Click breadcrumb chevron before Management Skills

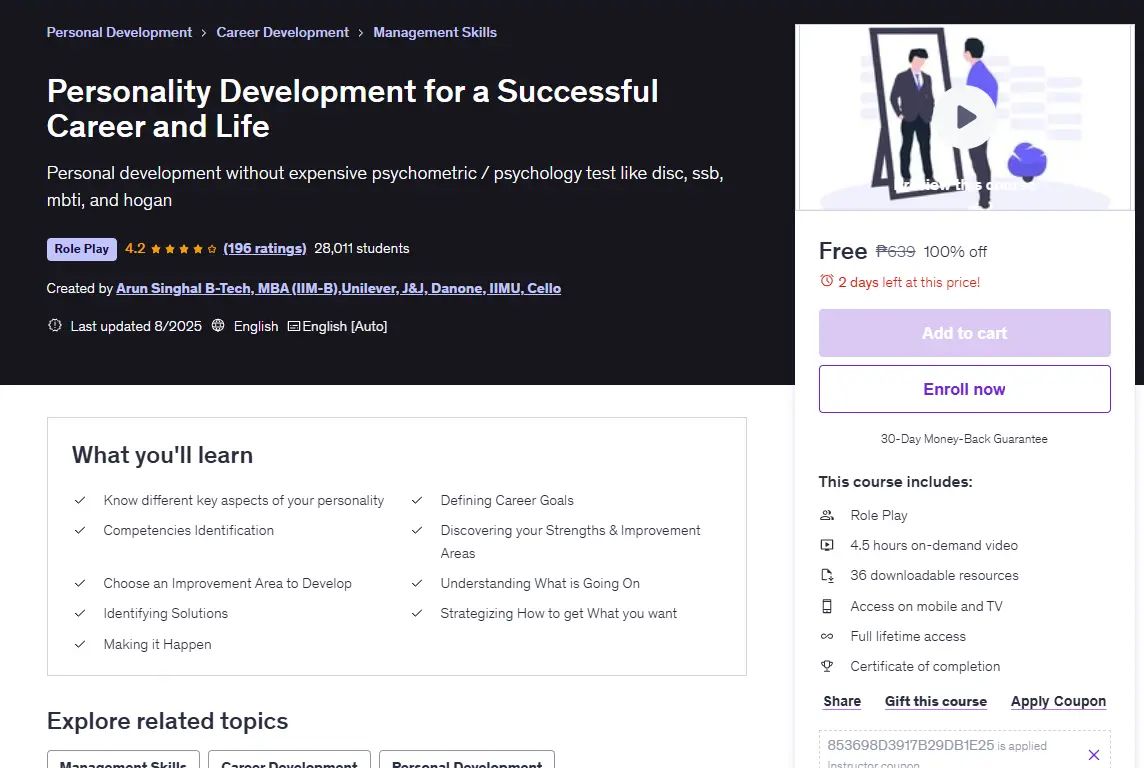point(360,33)
